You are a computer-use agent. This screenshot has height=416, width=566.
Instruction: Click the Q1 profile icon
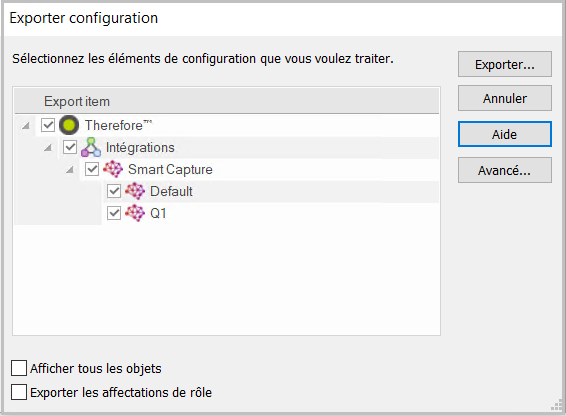(135, 213)
